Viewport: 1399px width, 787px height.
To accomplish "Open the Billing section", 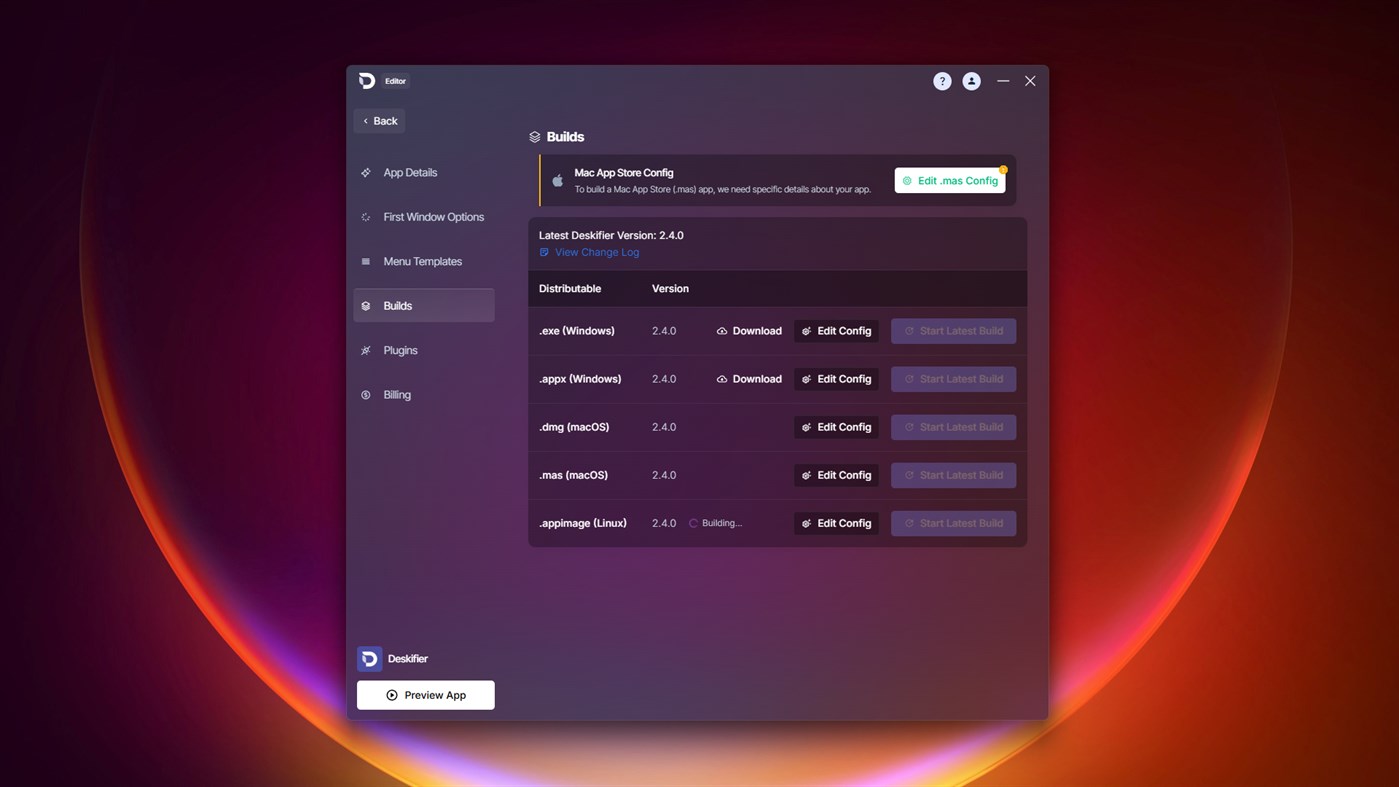I will [424, 395].
